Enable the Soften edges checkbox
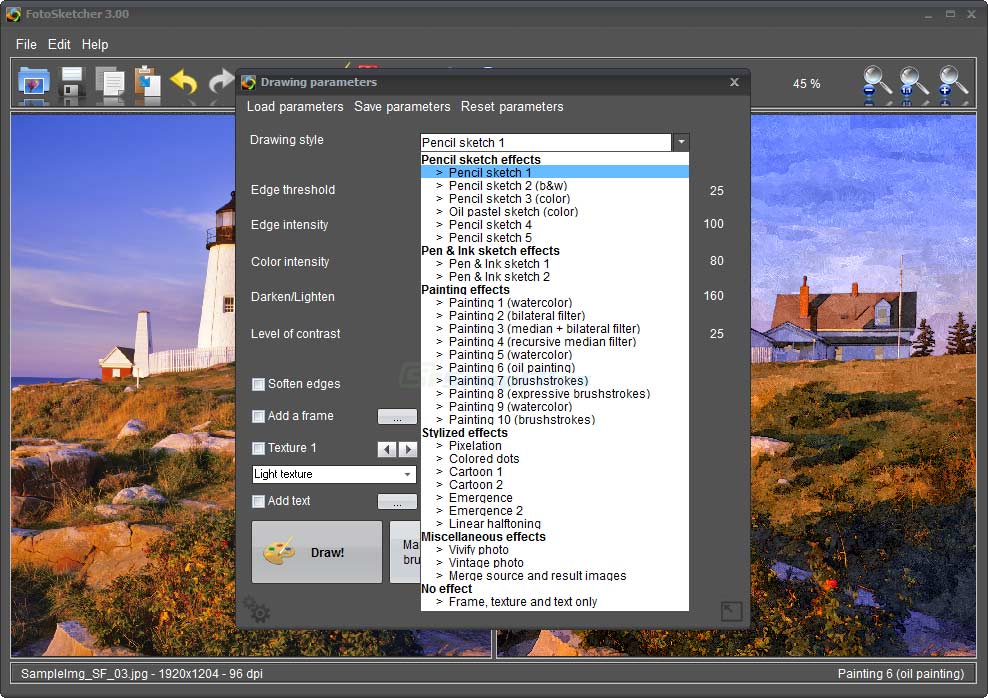Image resolution: width=988 pixels, height=698 pixels. (258, 384)
